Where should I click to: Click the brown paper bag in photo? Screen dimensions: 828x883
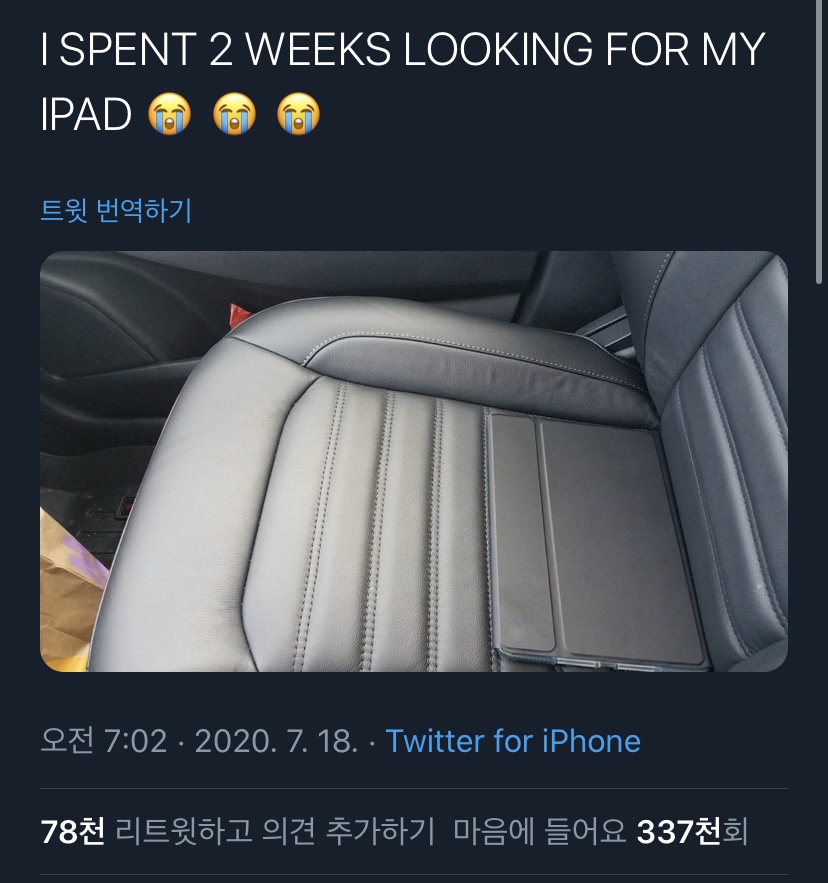[x=70, y=591]
